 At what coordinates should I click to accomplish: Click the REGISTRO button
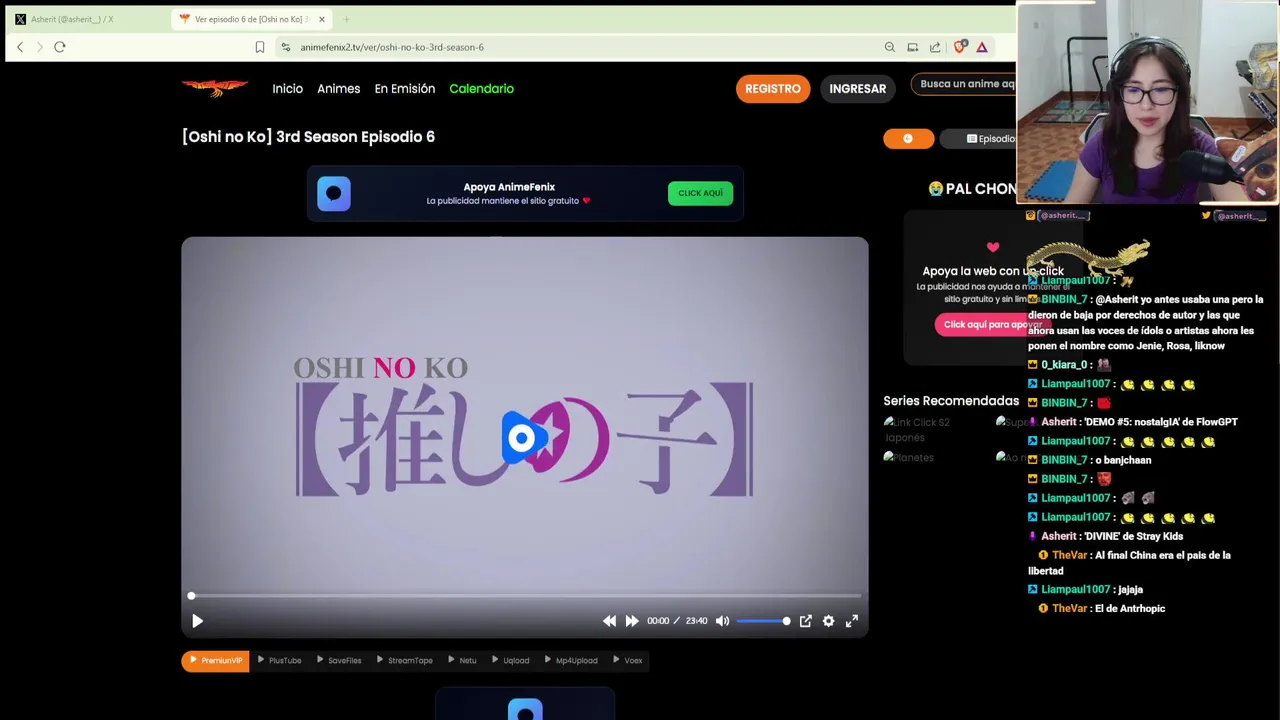772,89
